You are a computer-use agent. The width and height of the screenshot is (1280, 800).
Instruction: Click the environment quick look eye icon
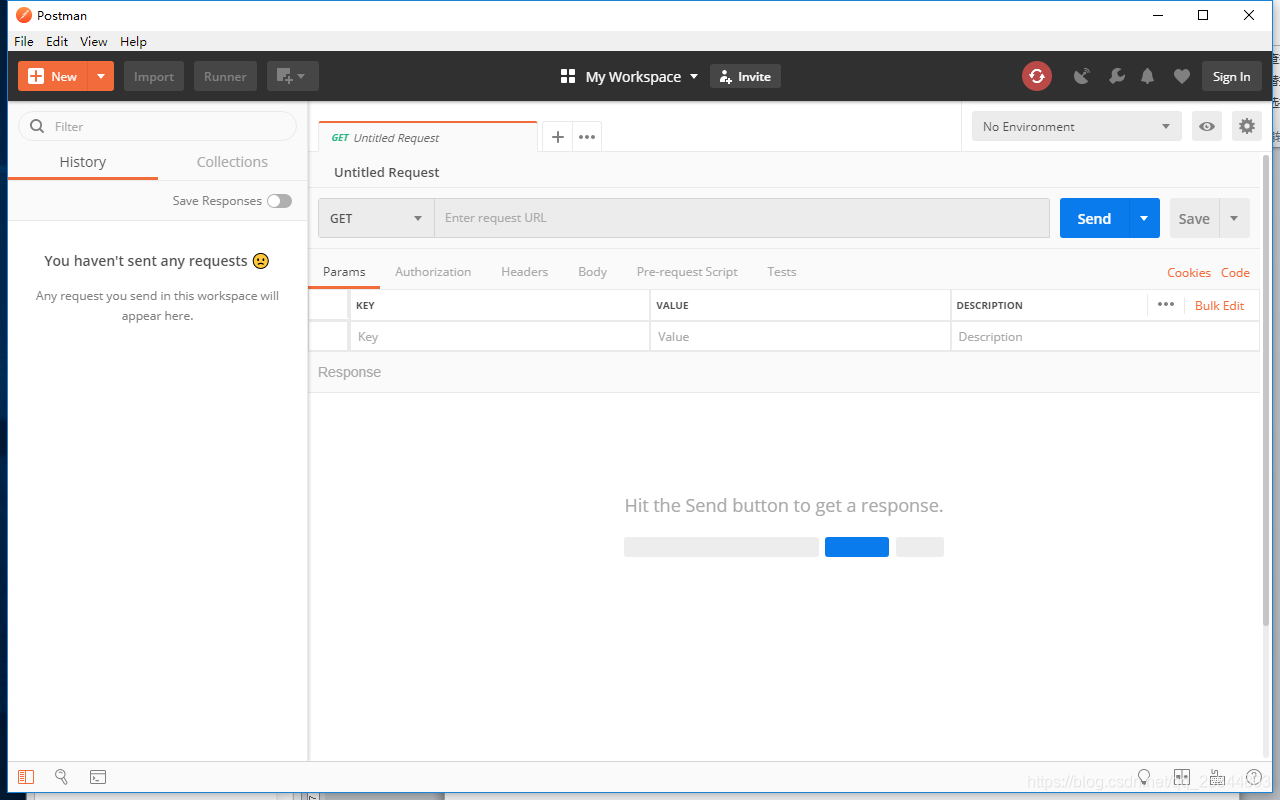tap(1207, 126)
